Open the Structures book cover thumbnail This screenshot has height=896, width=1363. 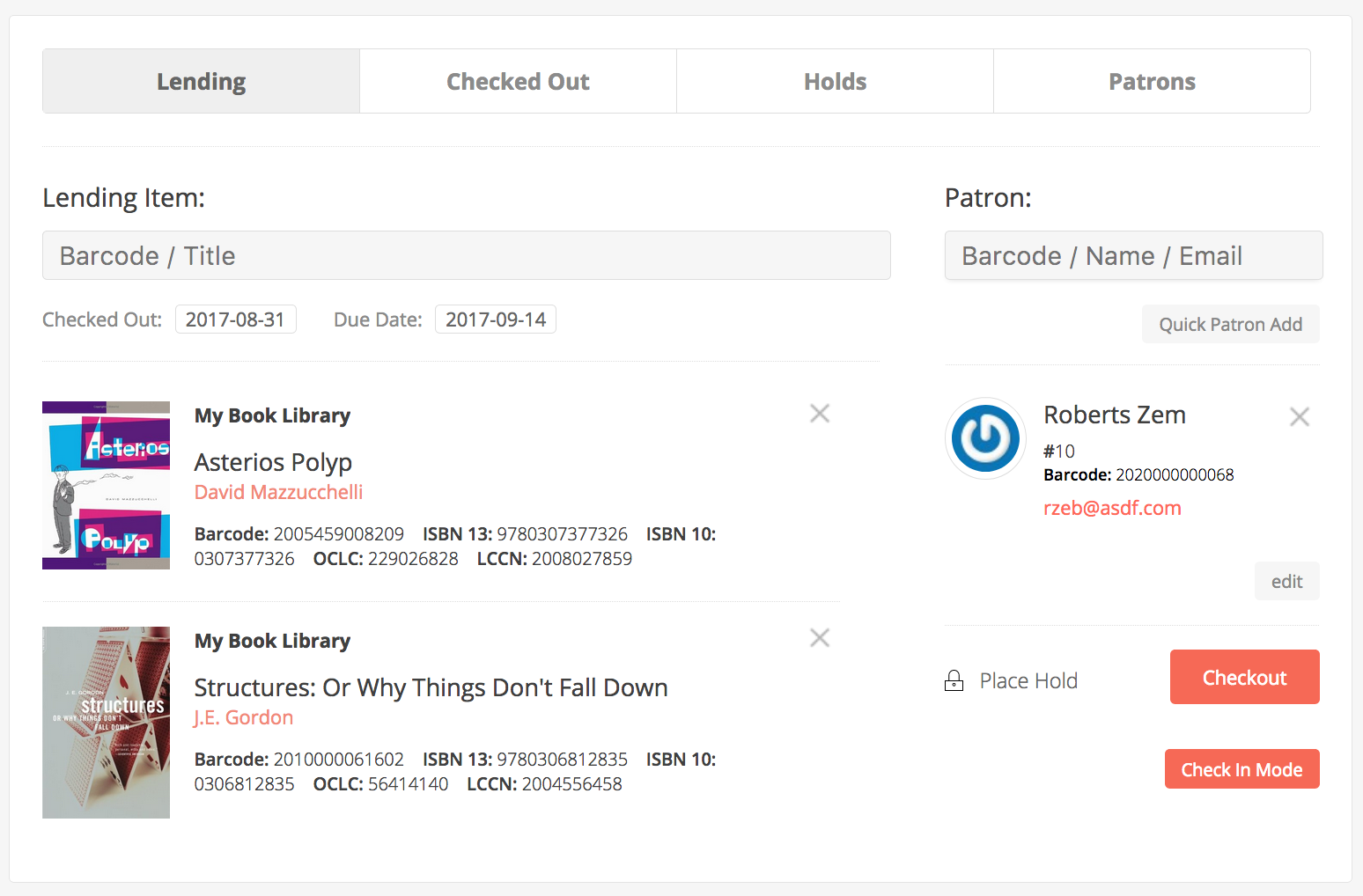(106, 723)
